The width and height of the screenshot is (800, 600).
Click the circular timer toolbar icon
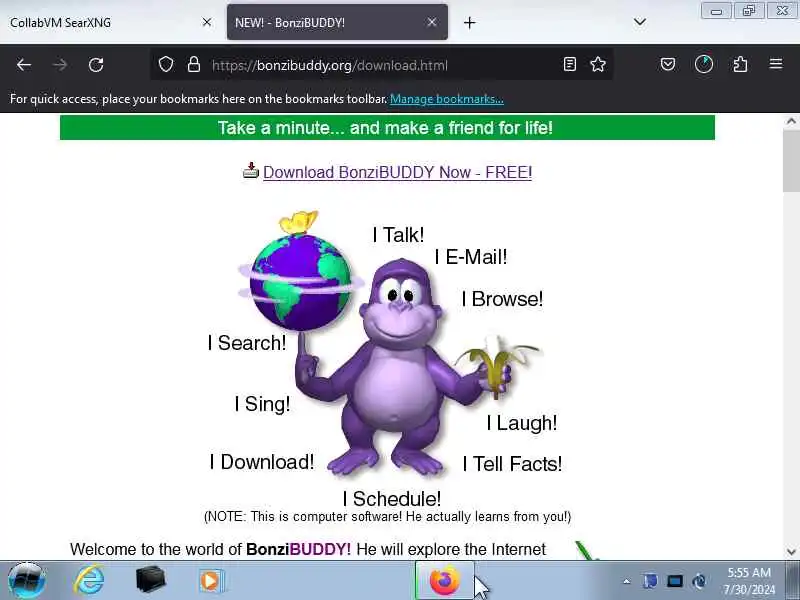[704, 64]
